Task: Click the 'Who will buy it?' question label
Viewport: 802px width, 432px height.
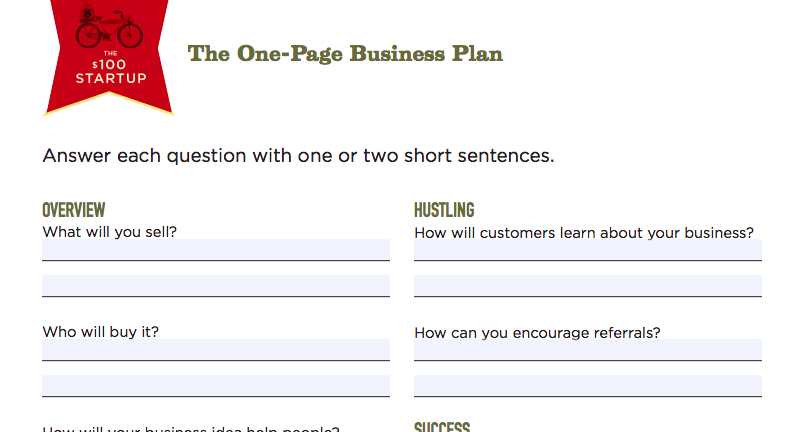Action: (100, 332)
